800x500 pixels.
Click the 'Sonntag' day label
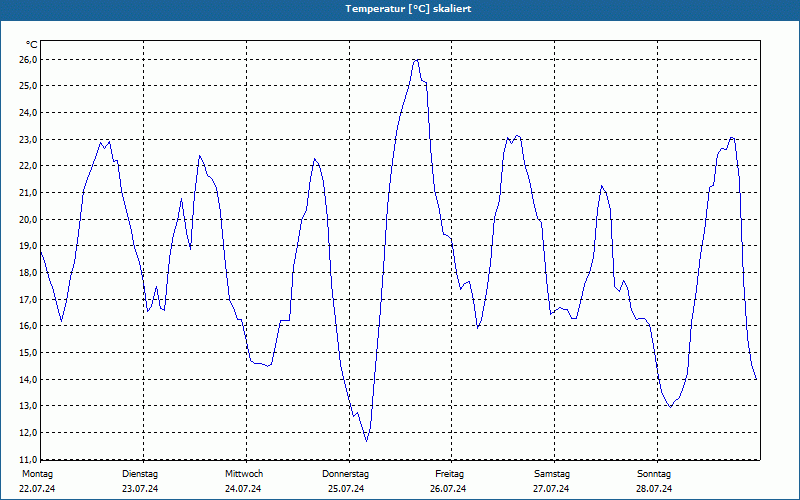point(654,474)
